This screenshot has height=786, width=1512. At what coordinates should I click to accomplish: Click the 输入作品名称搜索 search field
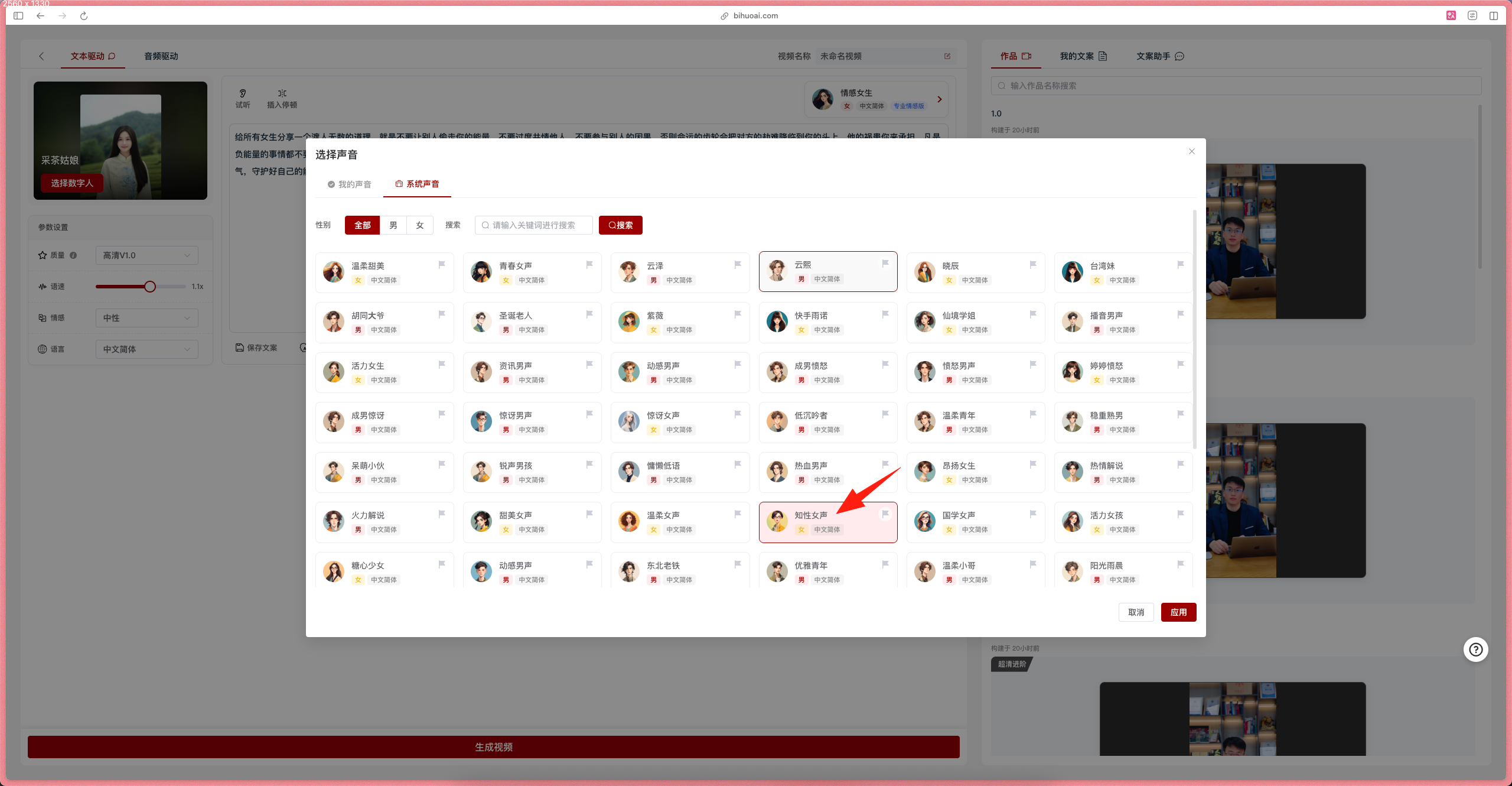pos(1236,86)
